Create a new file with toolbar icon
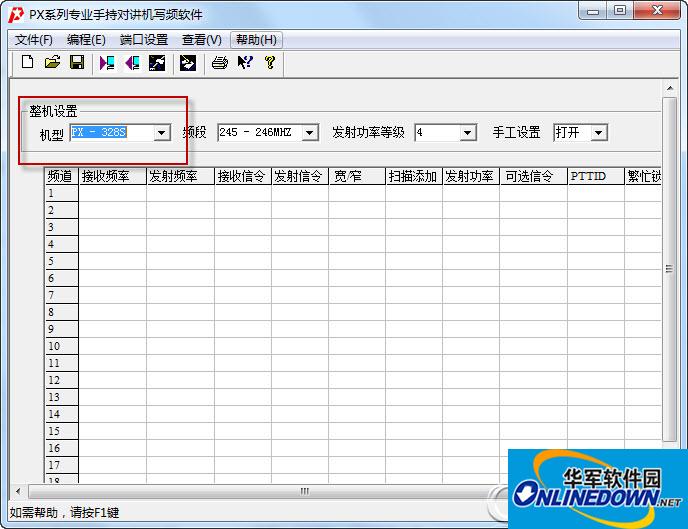Screen dimensions: 688x529 click(x=27, y=63)
